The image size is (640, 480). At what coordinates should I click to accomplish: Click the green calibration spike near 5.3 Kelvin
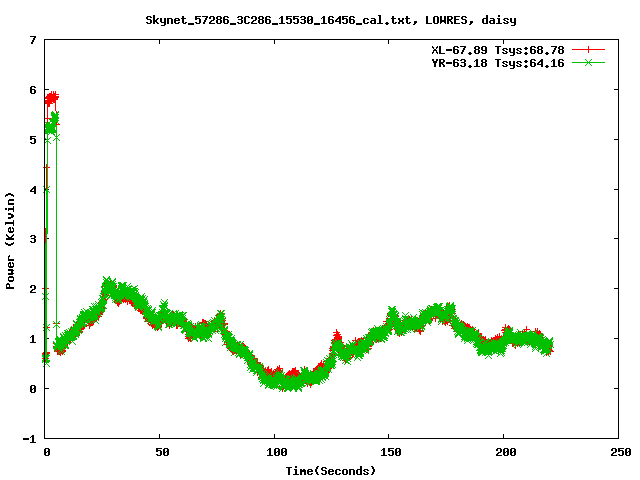click(x=52, y=124)
